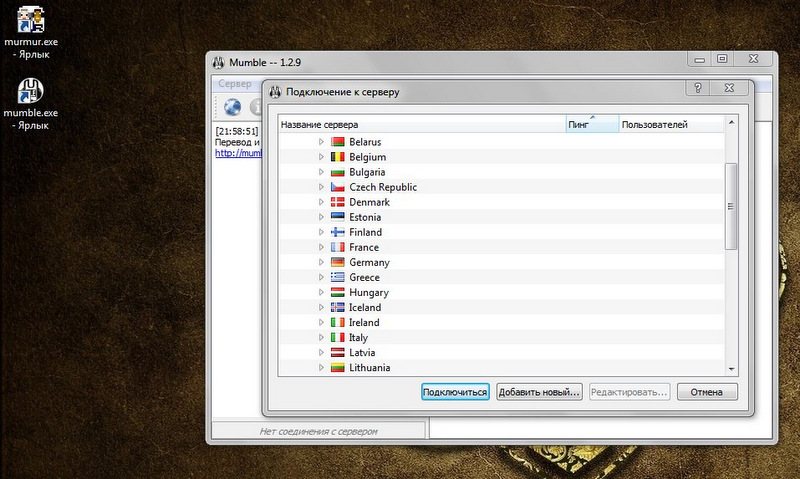Minimize the Mumble 1.2.9 main window

coord(699,59)
